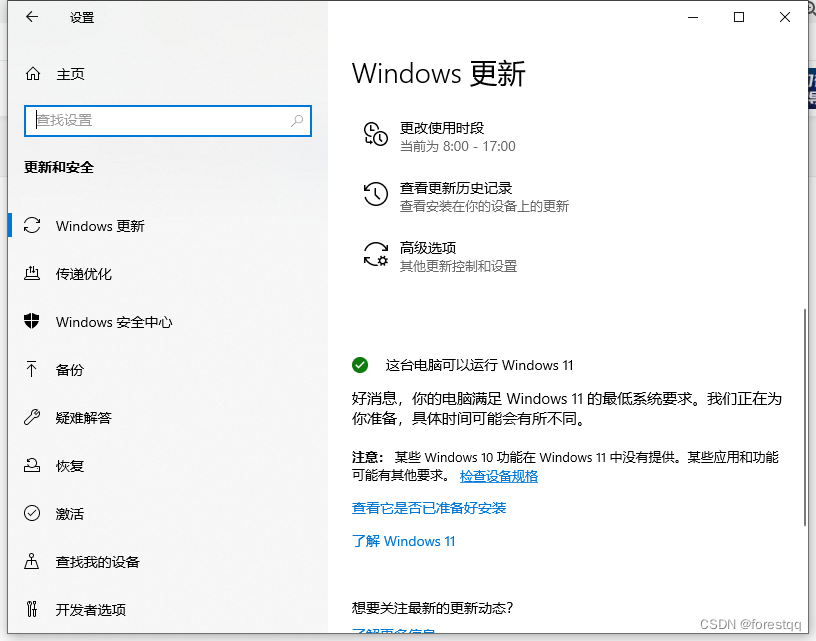Click the Windows 更新 page title
Image resolution: width=816 pixels, height=641 pixels.
pos(439,73)
